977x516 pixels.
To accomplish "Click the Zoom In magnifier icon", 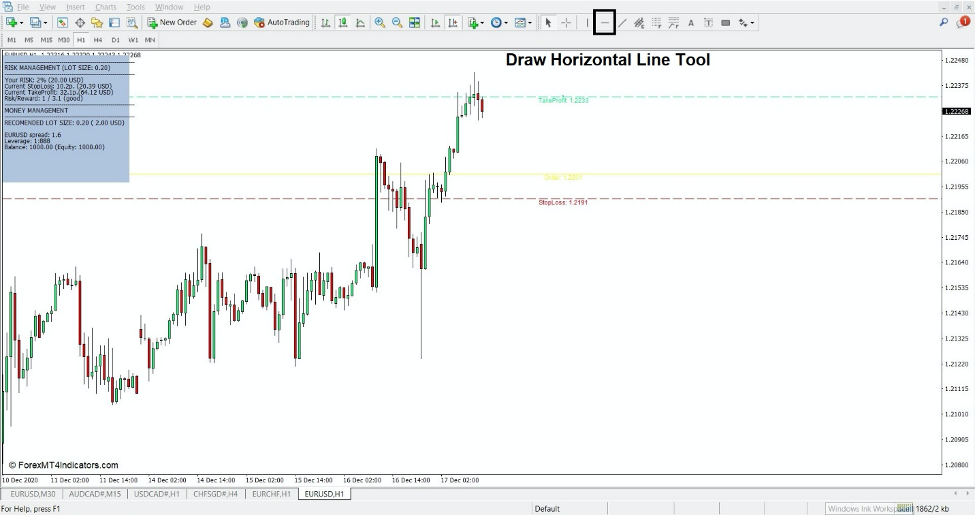I will pyautogui.click(x=380, y=22).
